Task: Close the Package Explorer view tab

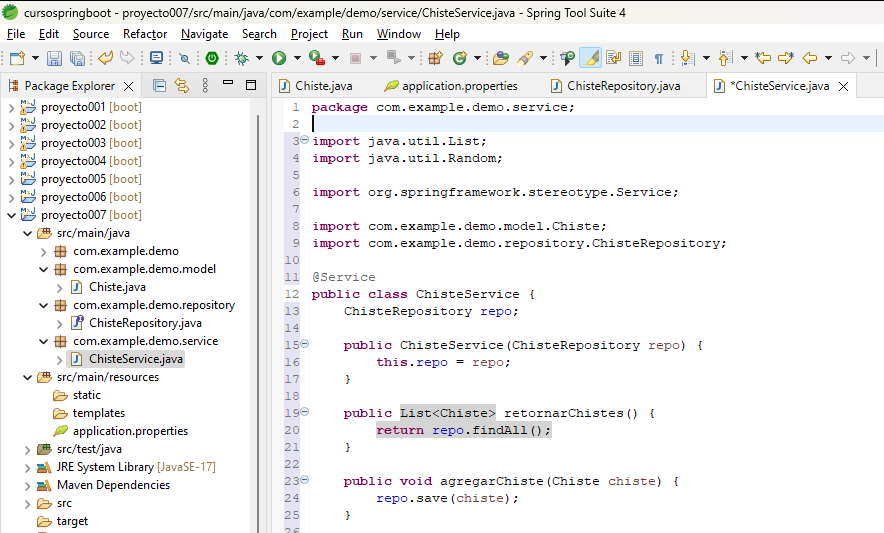Action: (129, 86)
